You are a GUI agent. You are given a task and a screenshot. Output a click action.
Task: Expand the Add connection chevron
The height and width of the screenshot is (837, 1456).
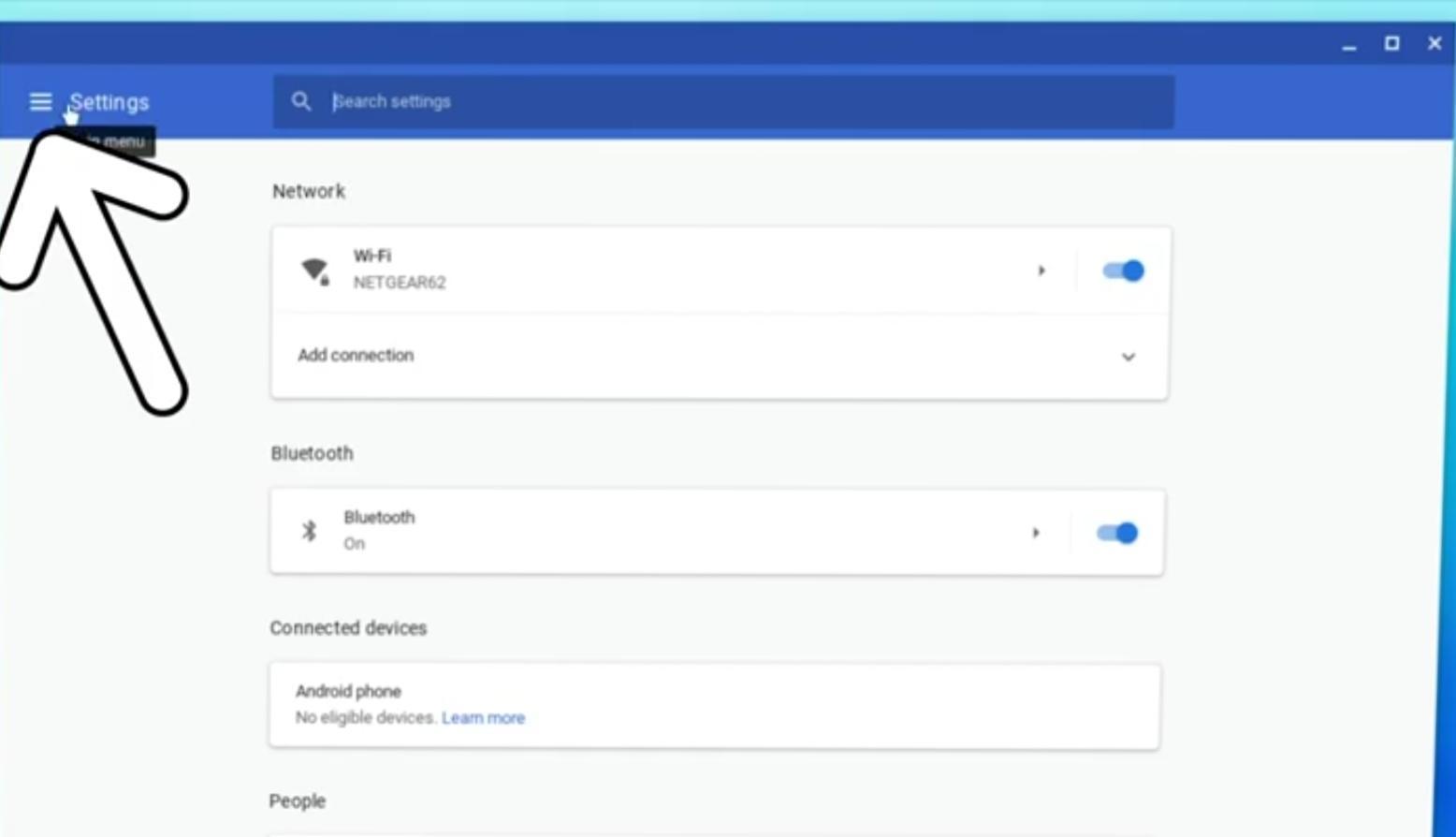[1128, 357]
